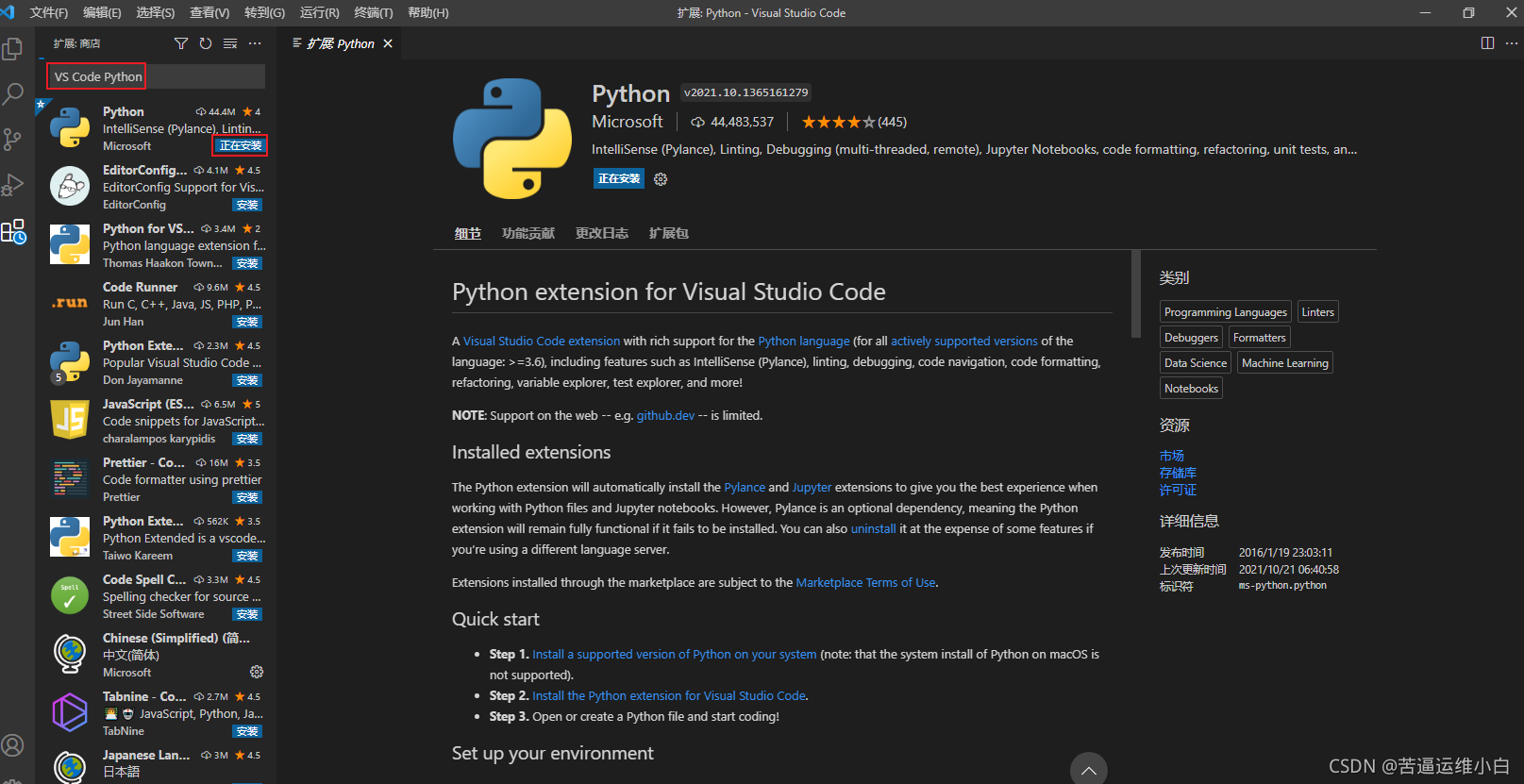The height and width of the screenshot is (784, 1524).
Task: Install the Prettier code formatter extension
Action: 247,497
